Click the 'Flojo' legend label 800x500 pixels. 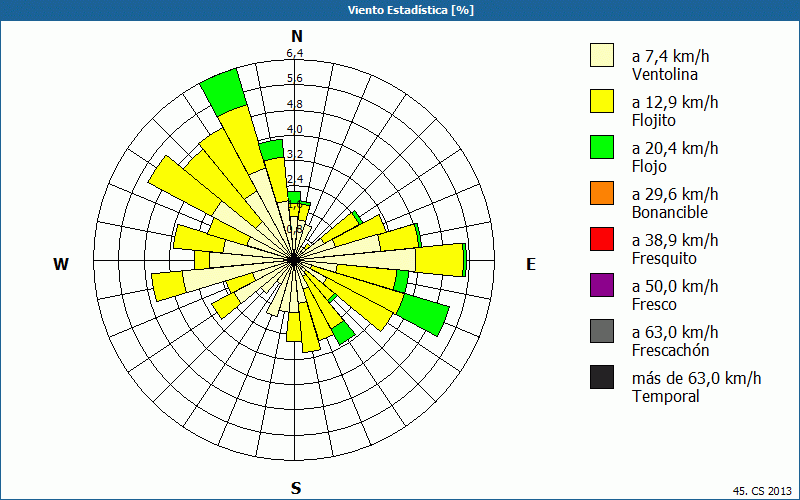649,166
